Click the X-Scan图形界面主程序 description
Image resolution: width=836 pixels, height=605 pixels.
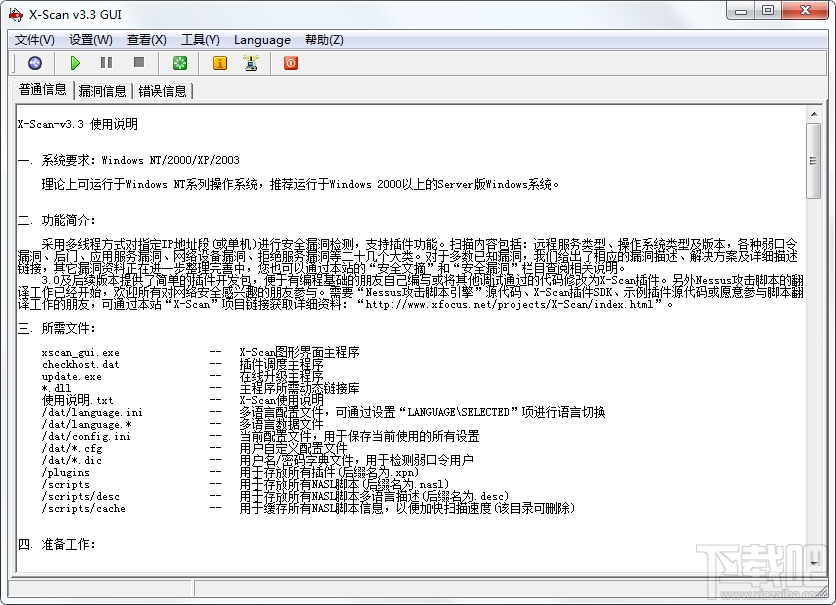(300, 352)
